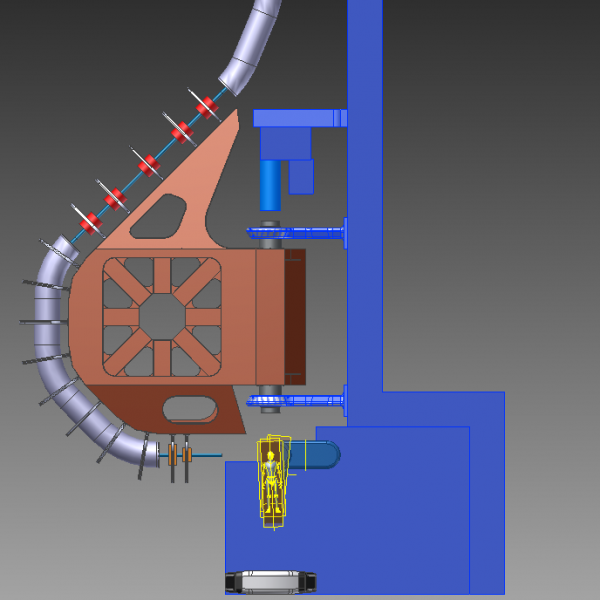The height and width of the screenshot is (600, 600).
Task: Select the small dark blue block beside cylinder
Action: tap(301, 178)
